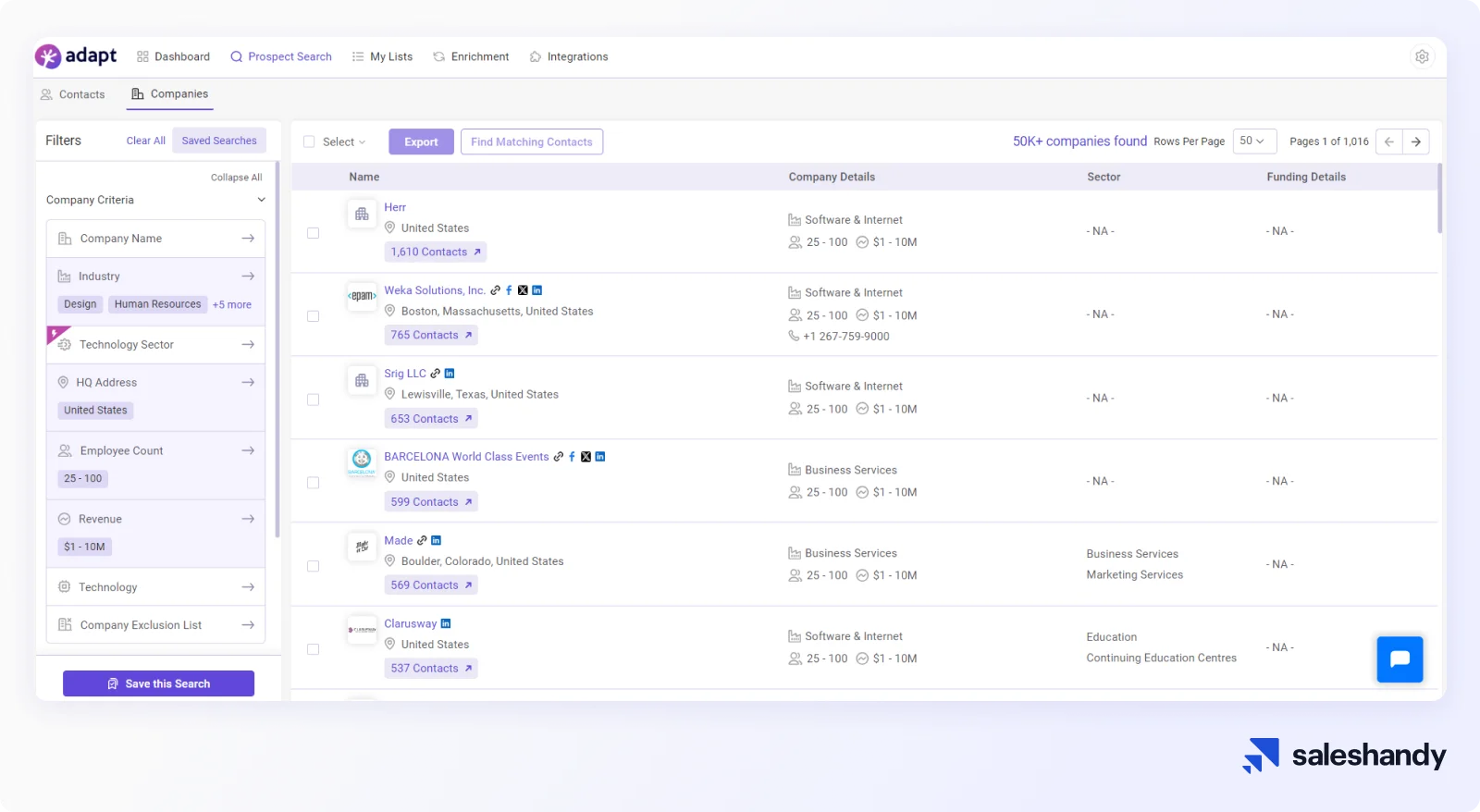Open BARCELONA World Class Events X icon

pyautogui.click(x=586, y=457)
